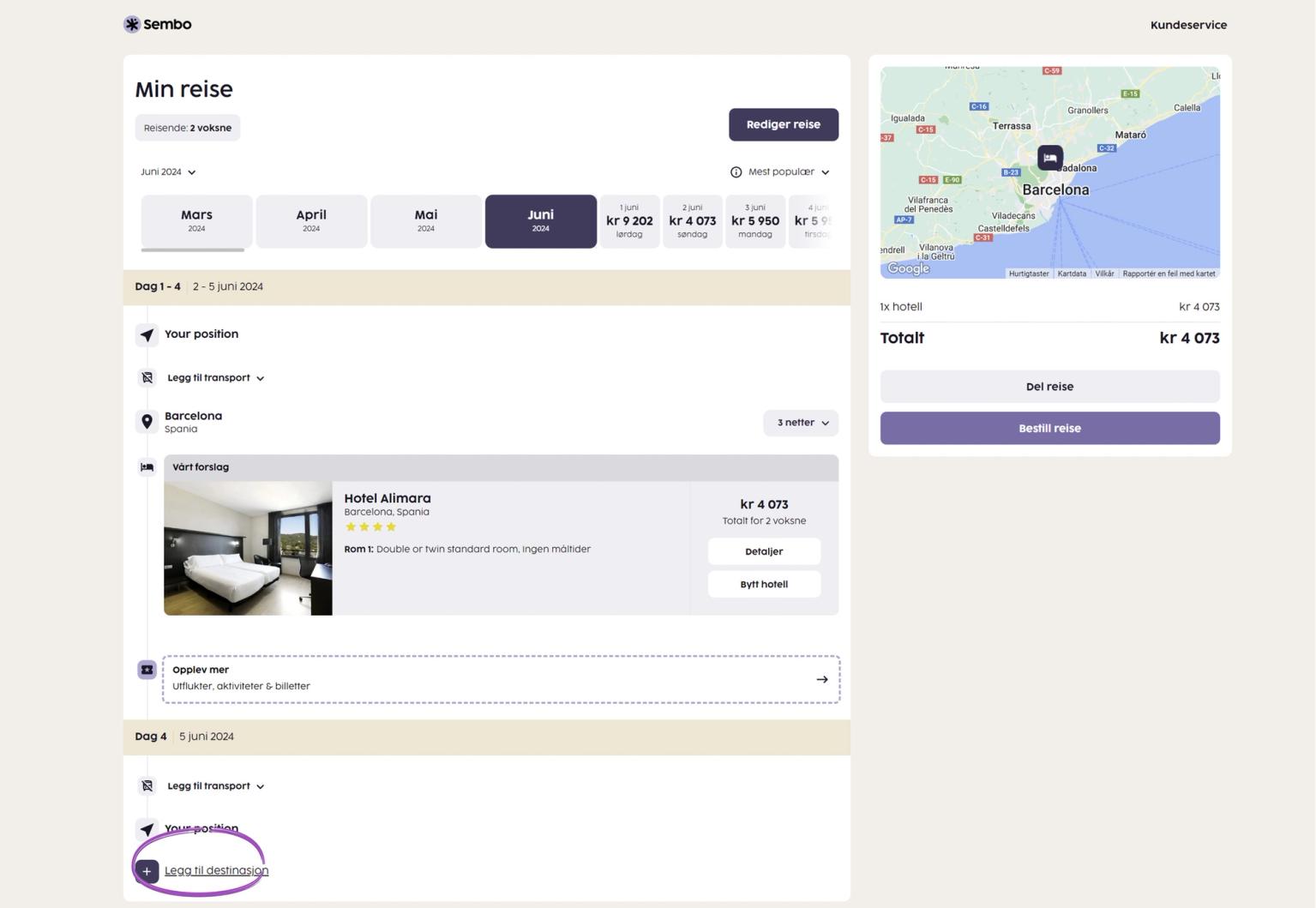Click the month scrollbar under Mars
The width and height of the screenshot is (1316, 908).
click(193, 250)
